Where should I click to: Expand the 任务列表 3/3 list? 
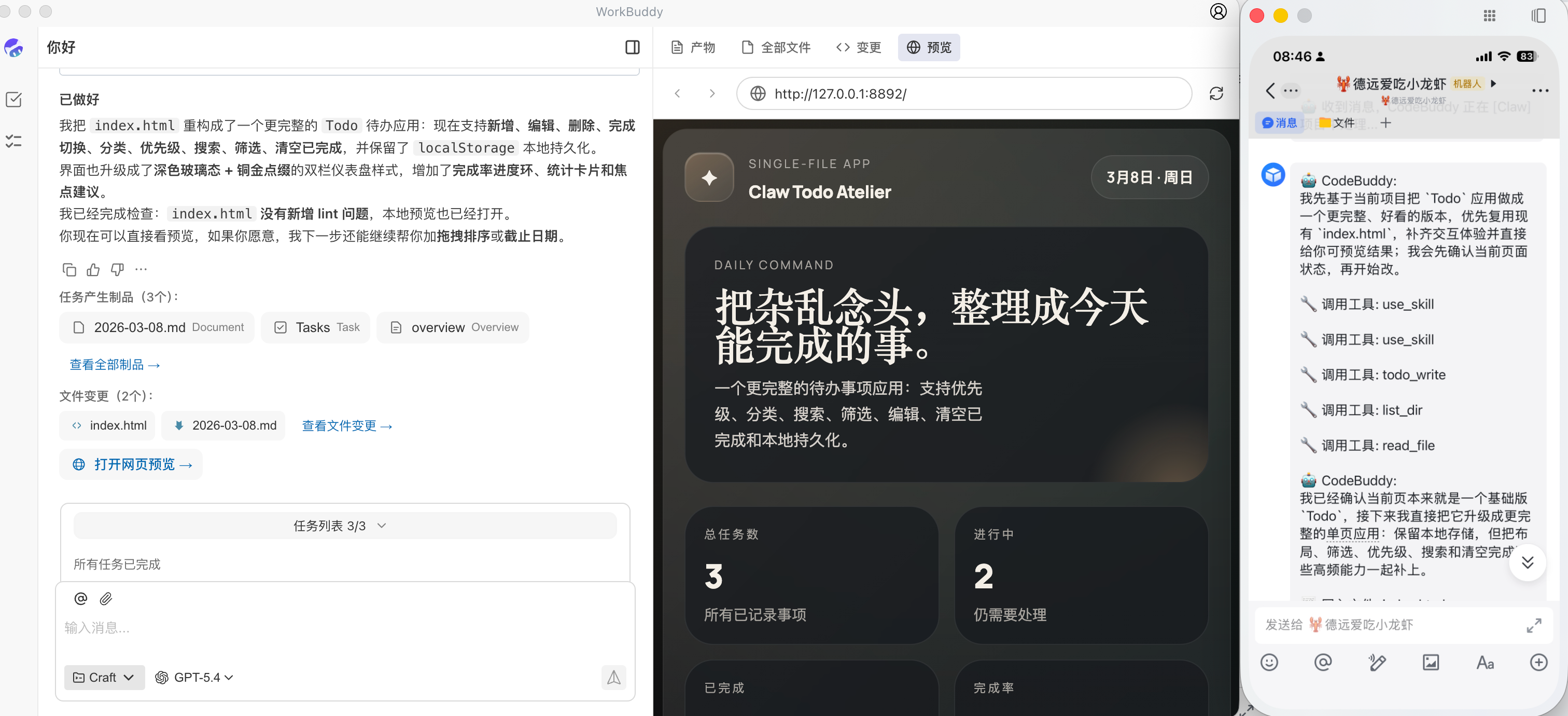(x=344, y=526)
